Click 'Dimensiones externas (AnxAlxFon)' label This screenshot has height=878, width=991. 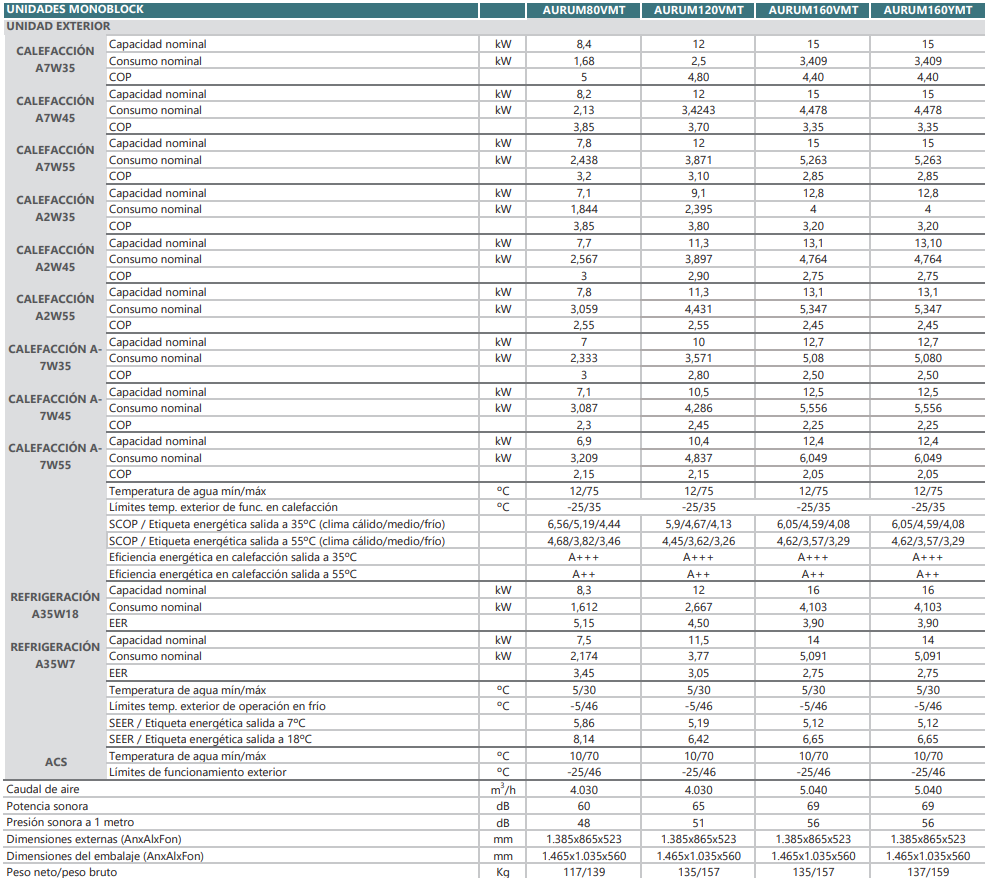click(94, 839)
